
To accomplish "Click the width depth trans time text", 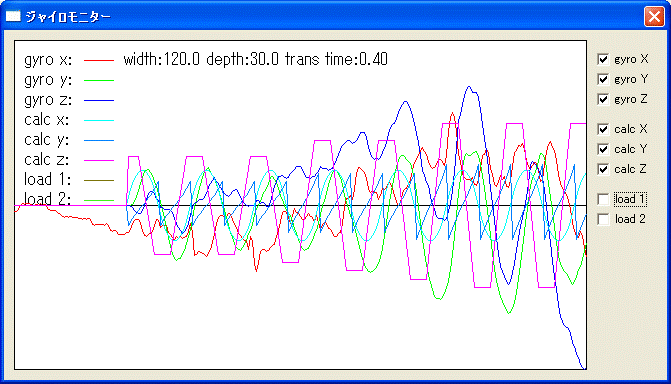I will [x=255, y=59].
